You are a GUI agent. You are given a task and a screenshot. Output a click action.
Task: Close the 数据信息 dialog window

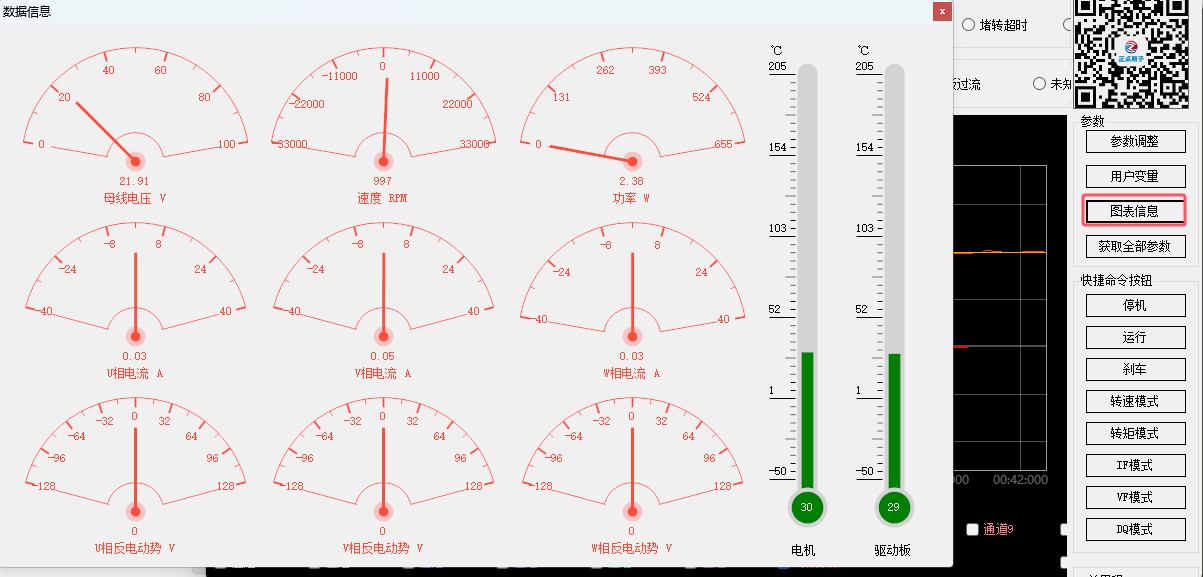pos(942,12)
